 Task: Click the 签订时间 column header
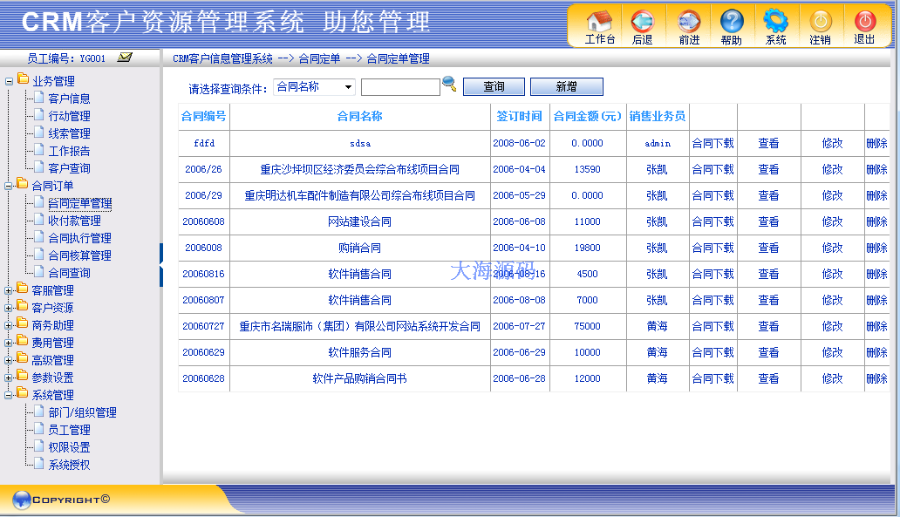tap(519, 116)
